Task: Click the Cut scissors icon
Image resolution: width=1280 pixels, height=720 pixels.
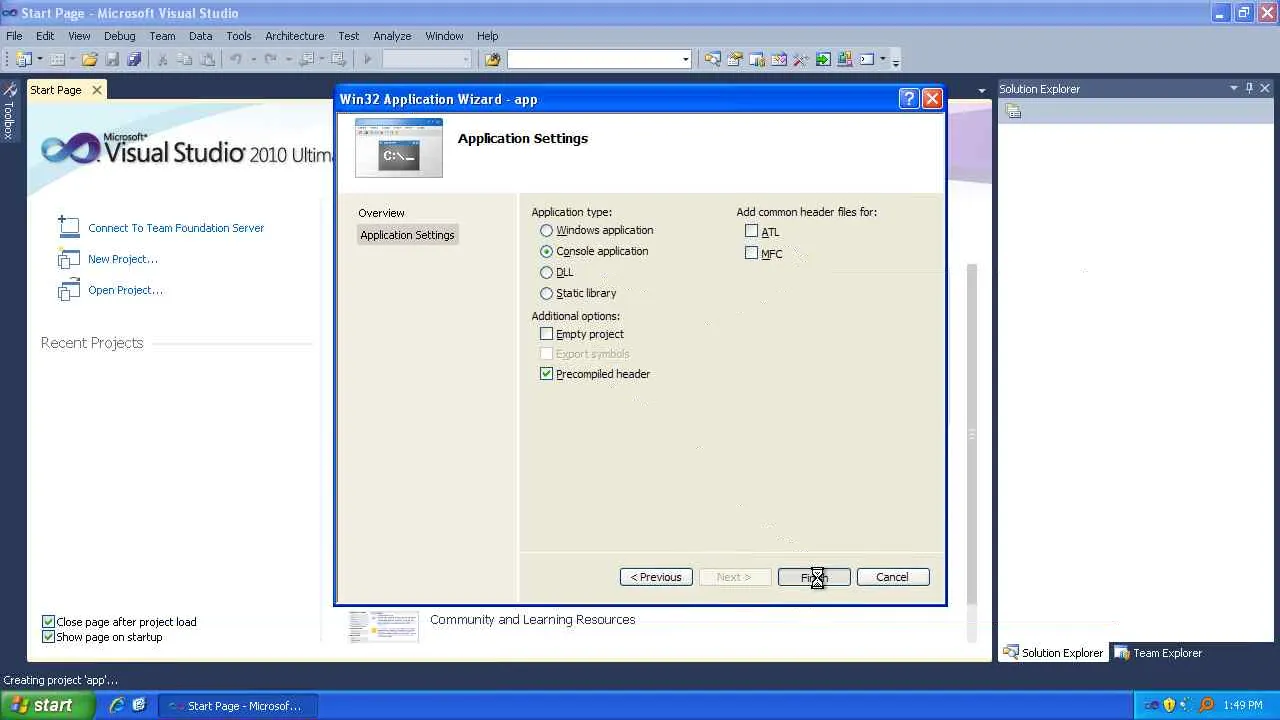Action: (163, 59)
